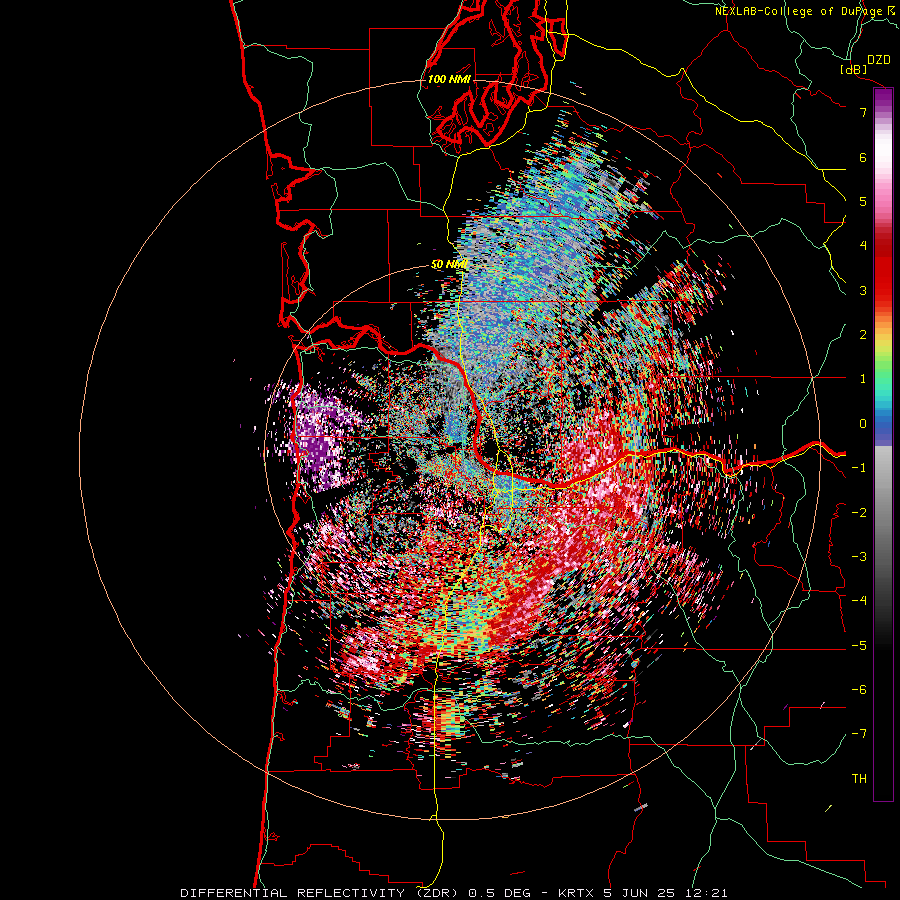Click the red band of the color bar
900x900 pixels.
click(x=883, y=270)
